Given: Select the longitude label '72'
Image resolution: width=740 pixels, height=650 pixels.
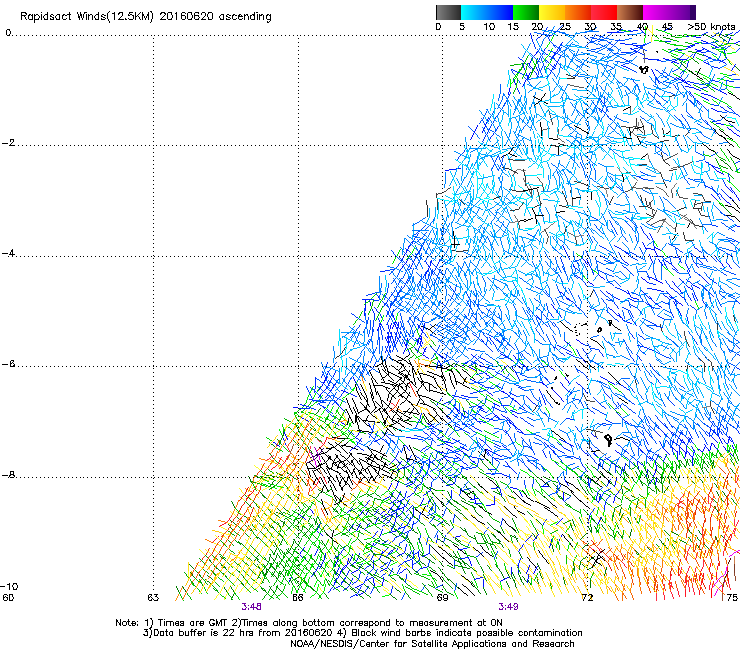Looking at the screenshot, I should (x=587, y=598).
